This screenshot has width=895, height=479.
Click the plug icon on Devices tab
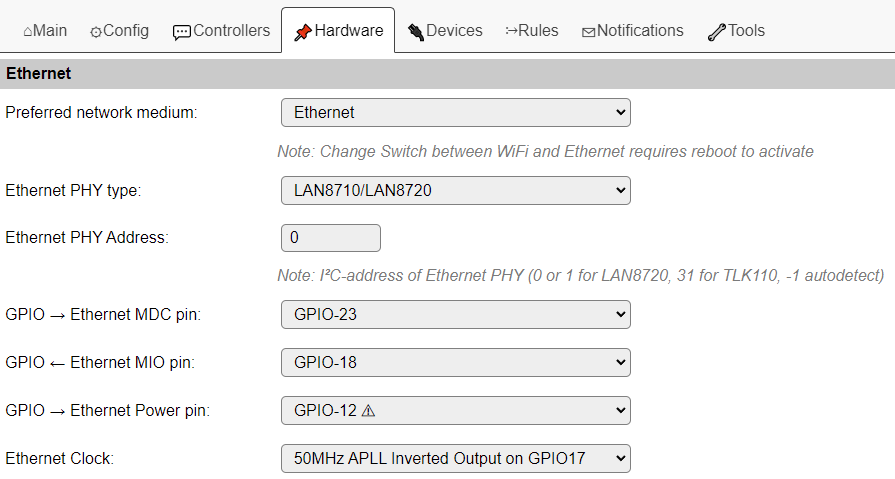[415, 31]
